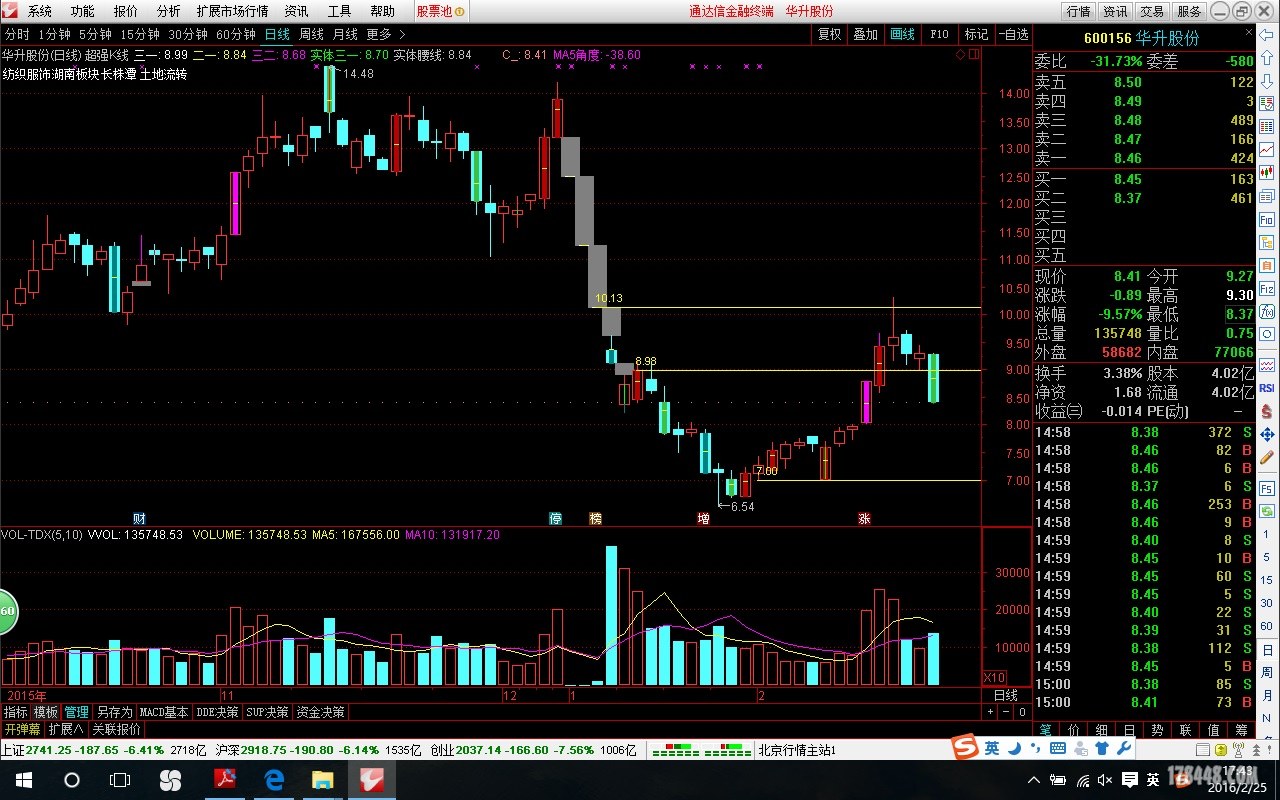Click the blue four-way move arrows icon
This screenshot has width=1280, height=800.
[1267, 435]
